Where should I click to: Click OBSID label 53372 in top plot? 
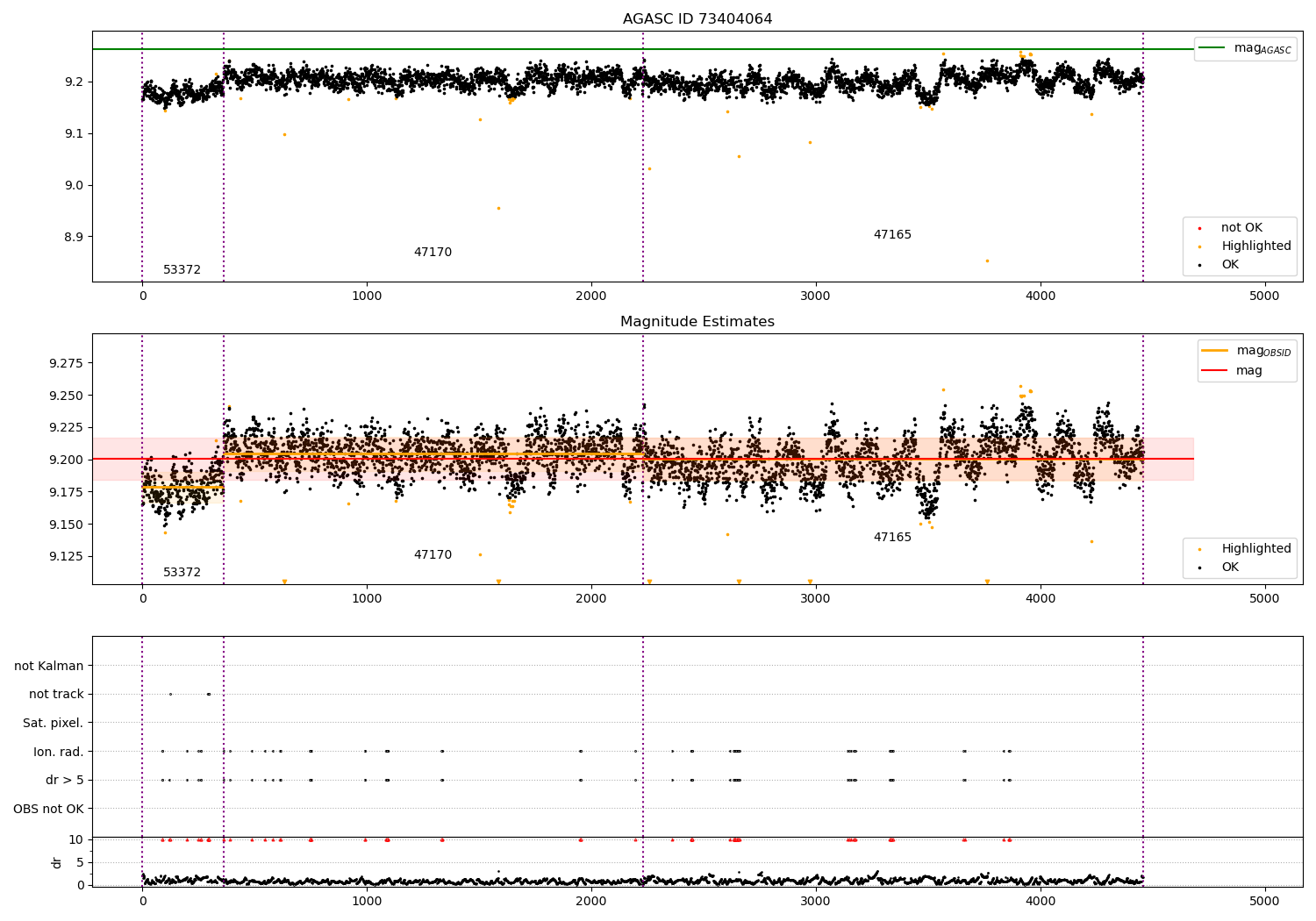click(182, 270)
